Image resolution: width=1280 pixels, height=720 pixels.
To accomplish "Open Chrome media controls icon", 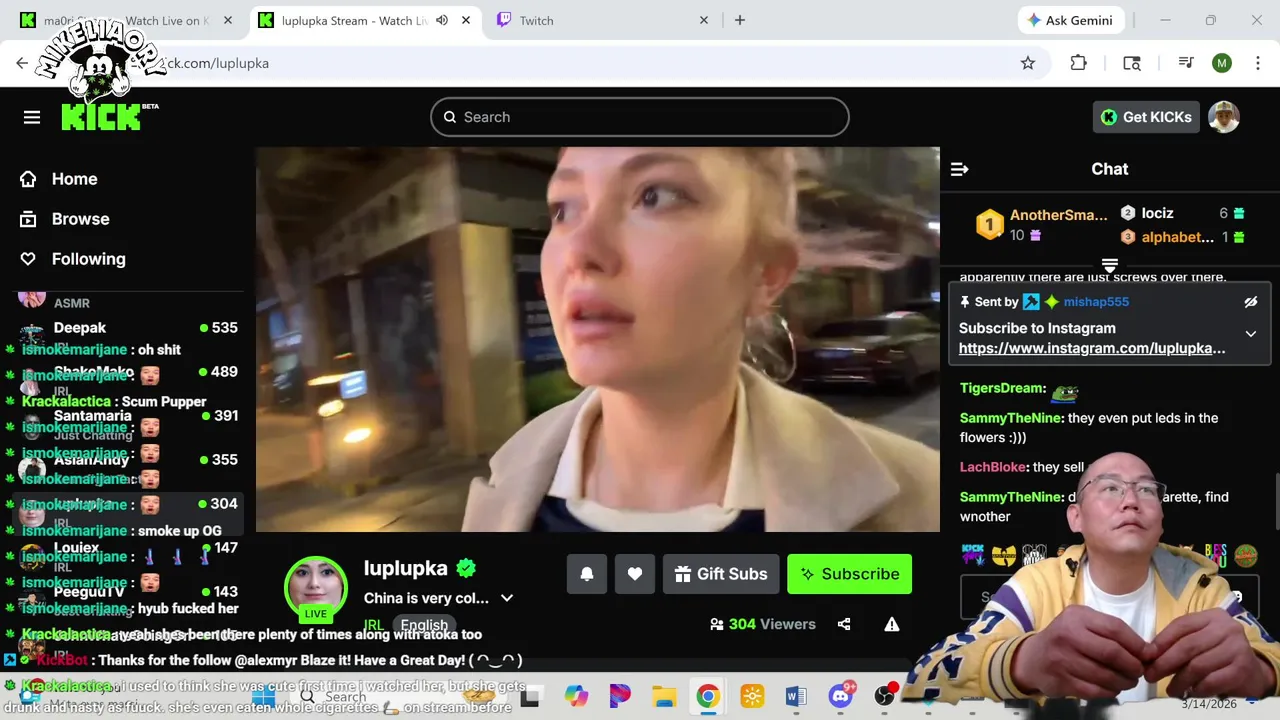I will tap(1186, 63).
